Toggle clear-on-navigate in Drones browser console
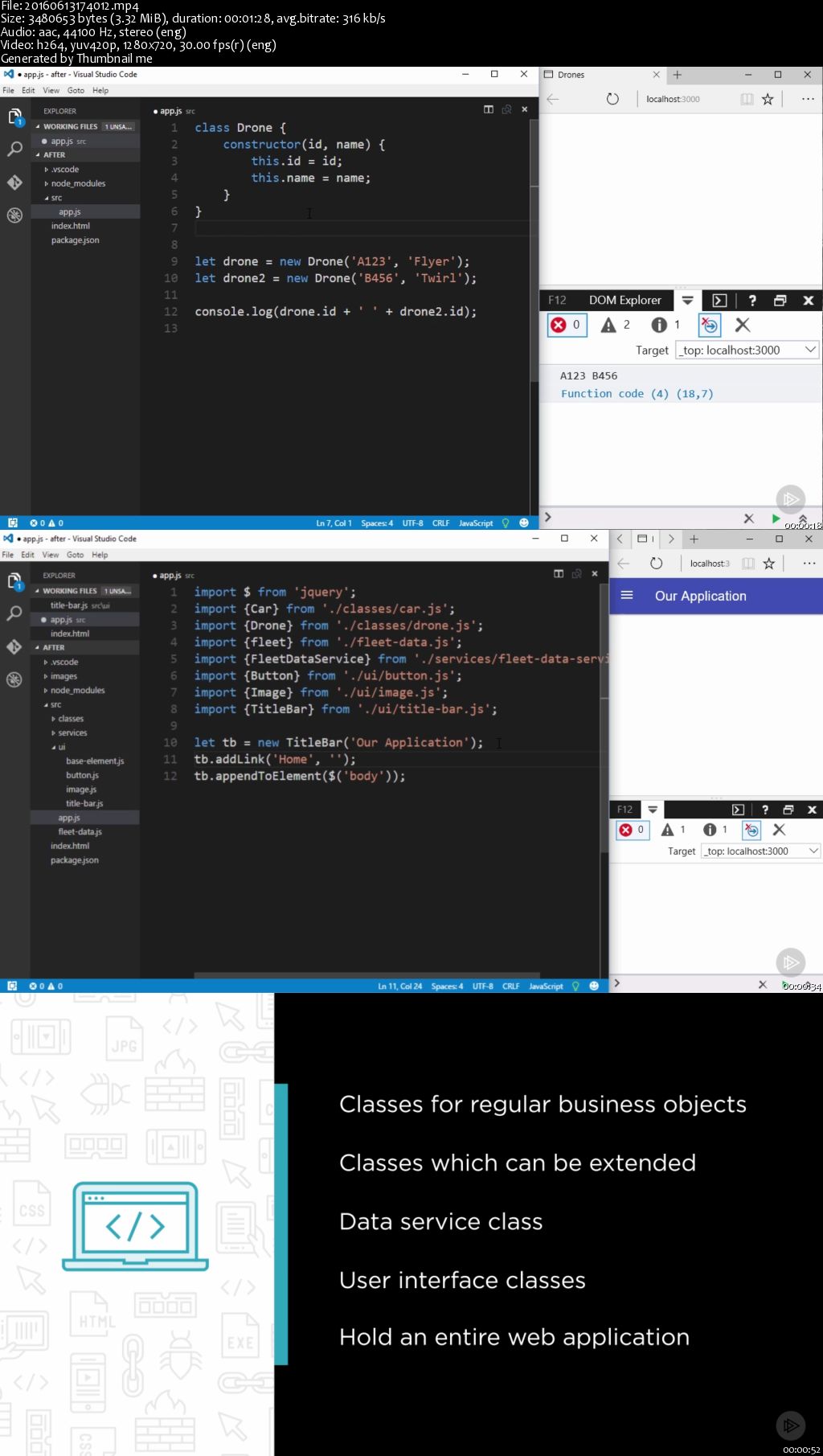Screen dimensions: 823x1456 (710, 325)
